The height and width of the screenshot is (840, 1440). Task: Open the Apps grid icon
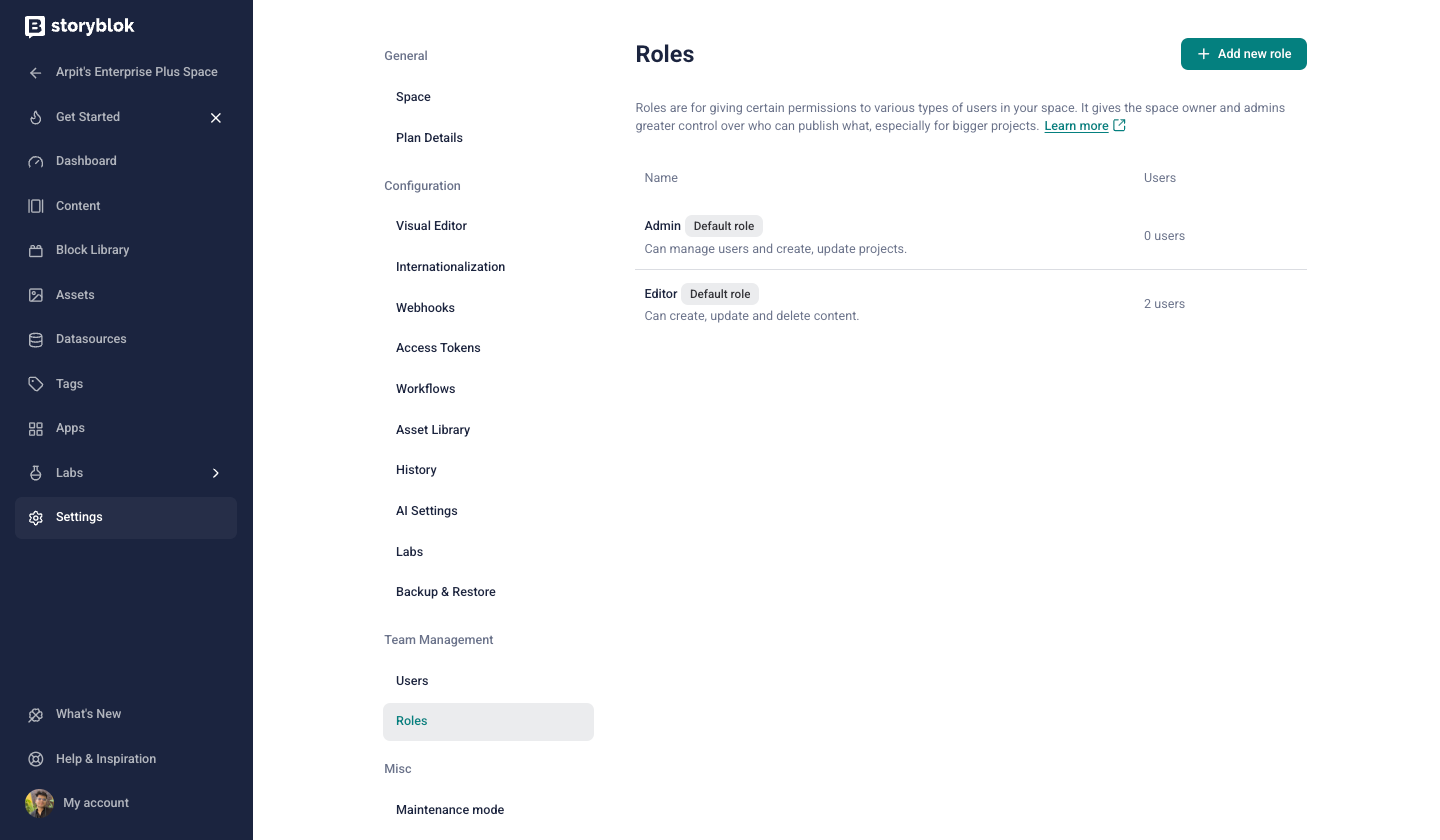(x=36, y=429)
